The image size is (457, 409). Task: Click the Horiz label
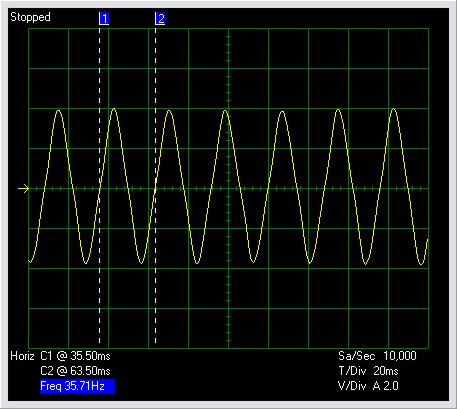pos(22,356)
